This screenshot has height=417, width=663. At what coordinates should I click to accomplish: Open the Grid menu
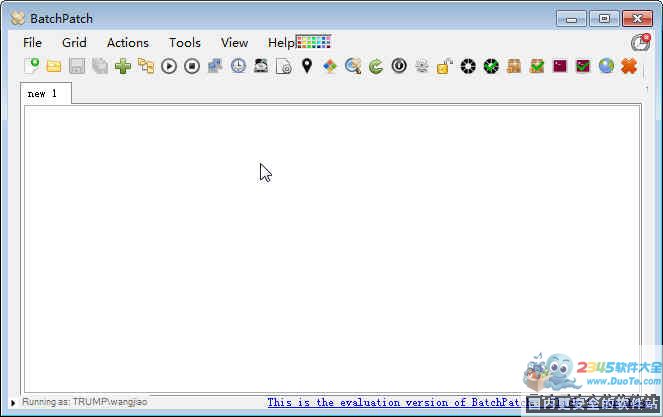74,43
